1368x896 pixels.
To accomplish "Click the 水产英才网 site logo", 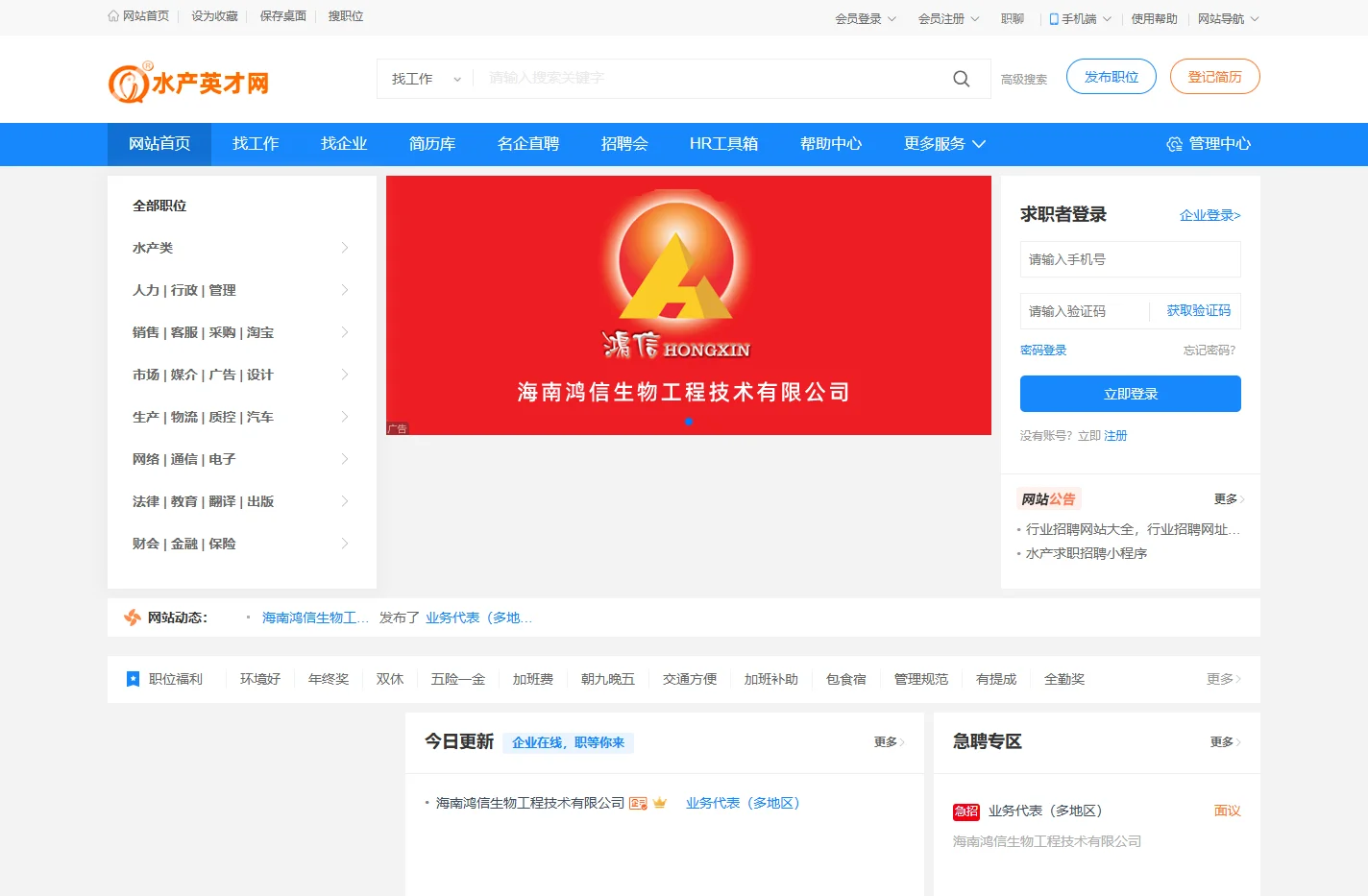I will pyautogui.click(x=189, y=83).
